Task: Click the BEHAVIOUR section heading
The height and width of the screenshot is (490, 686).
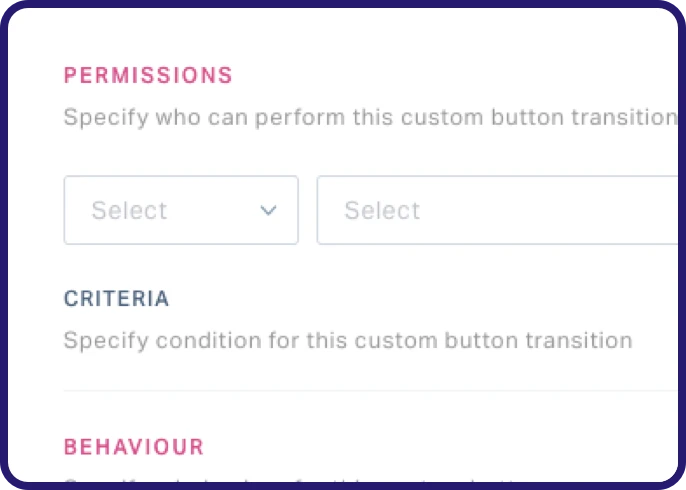Action: point(134,446)
